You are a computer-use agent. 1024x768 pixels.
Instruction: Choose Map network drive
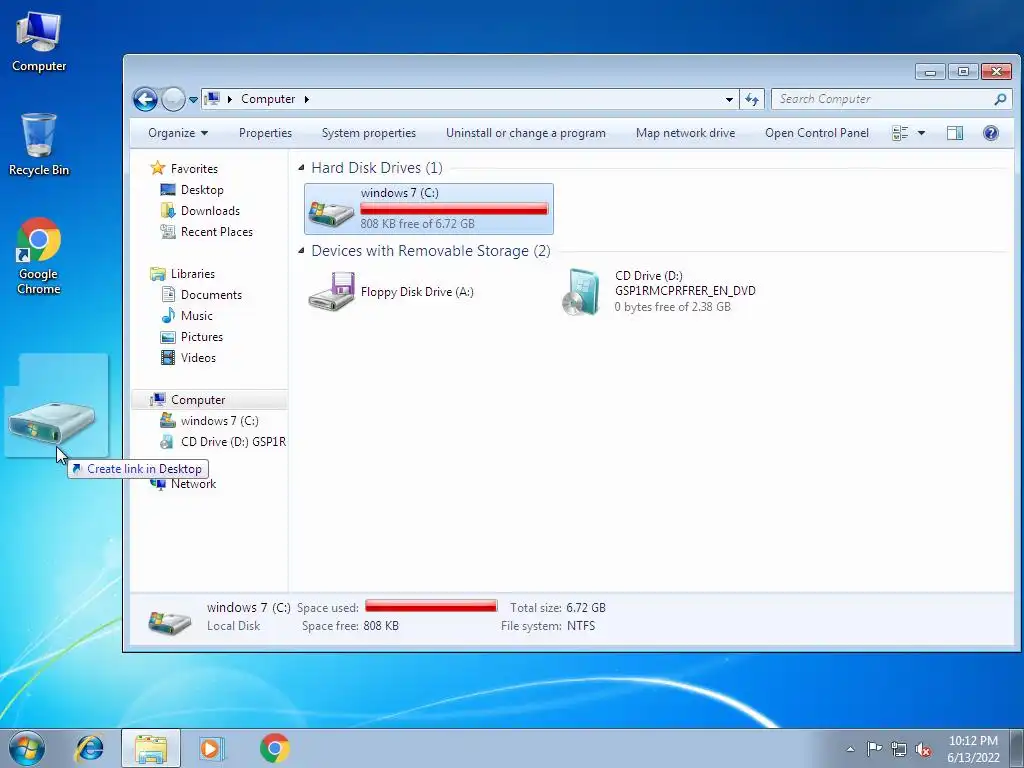[685, 133]
